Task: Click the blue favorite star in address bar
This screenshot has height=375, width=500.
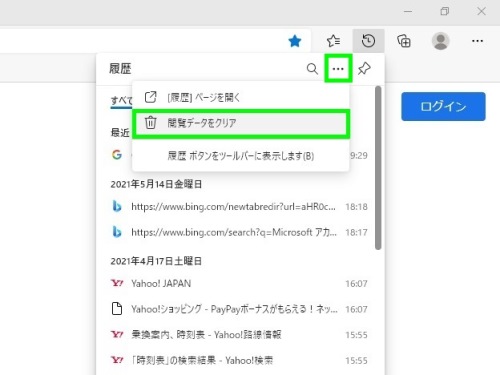Action: point(295,41)
